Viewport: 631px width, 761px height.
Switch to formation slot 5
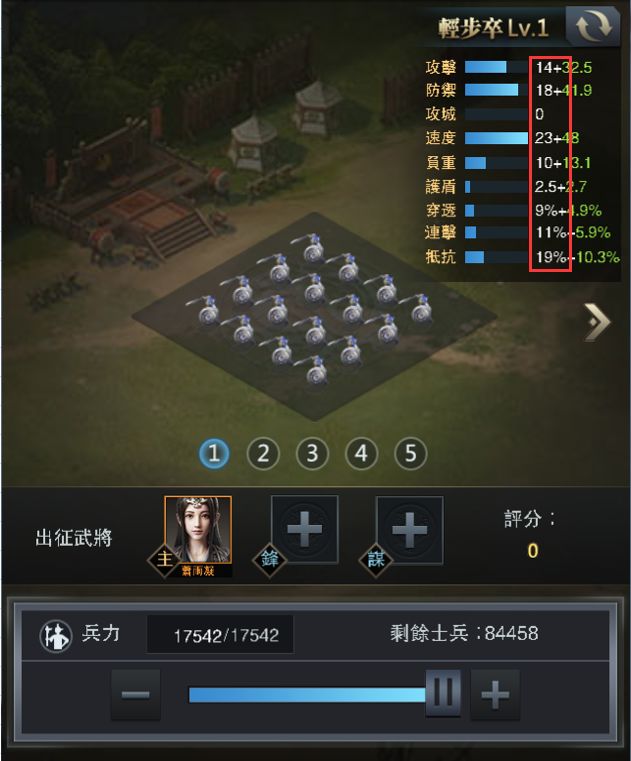coord(411,454)
